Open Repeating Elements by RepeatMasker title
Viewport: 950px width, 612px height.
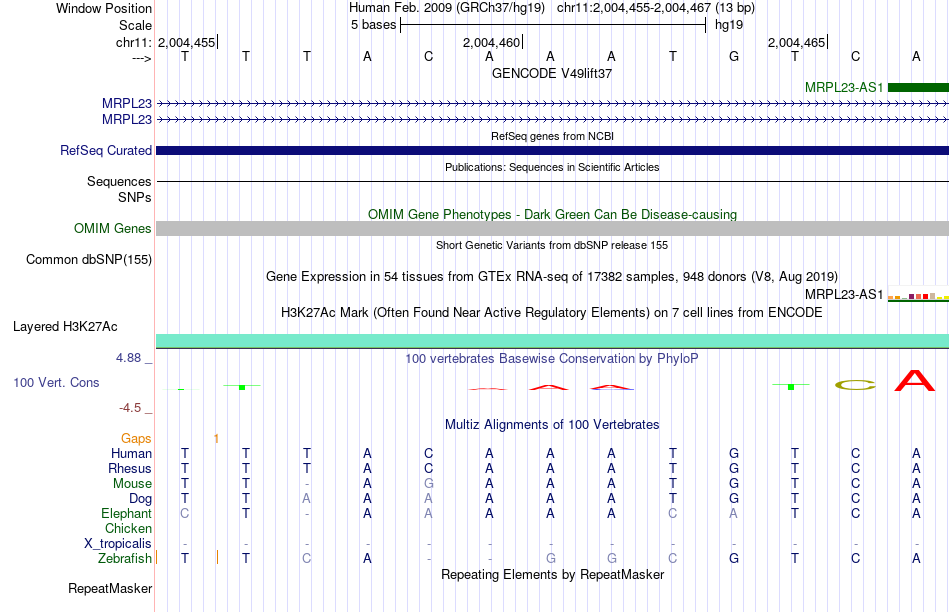(x=552, y=574)
